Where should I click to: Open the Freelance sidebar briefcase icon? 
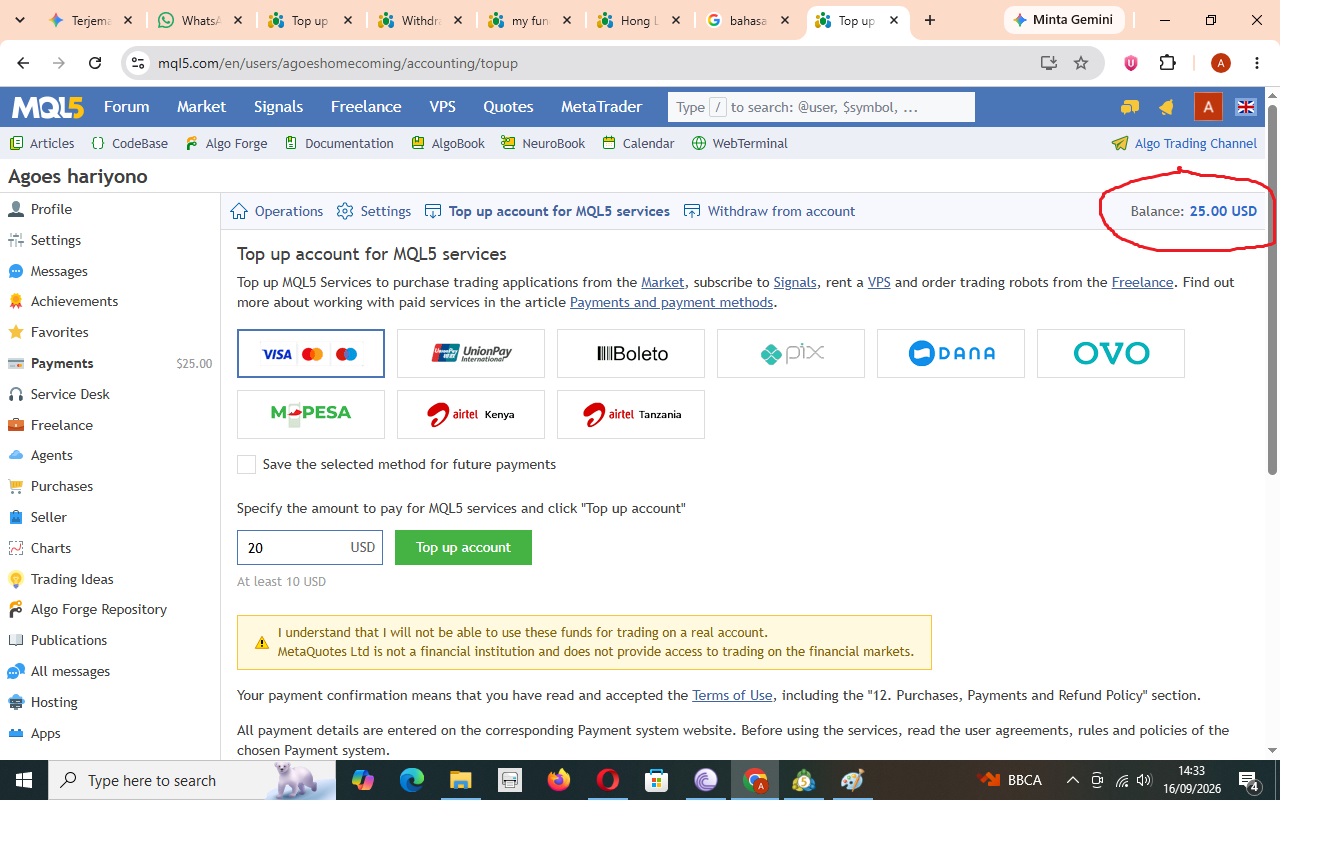15,425
